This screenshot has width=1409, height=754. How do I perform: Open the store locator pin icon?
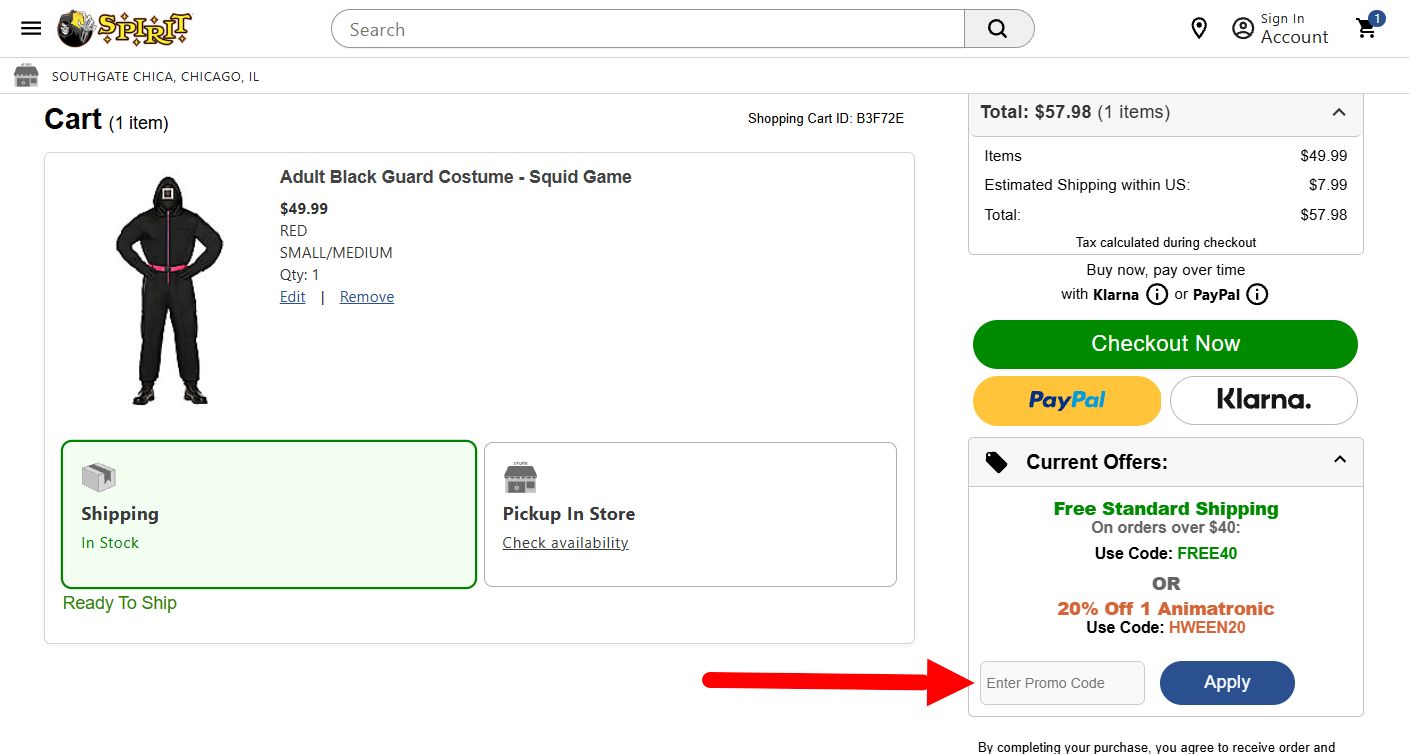pyautogui.click(x=1199, y=29)
